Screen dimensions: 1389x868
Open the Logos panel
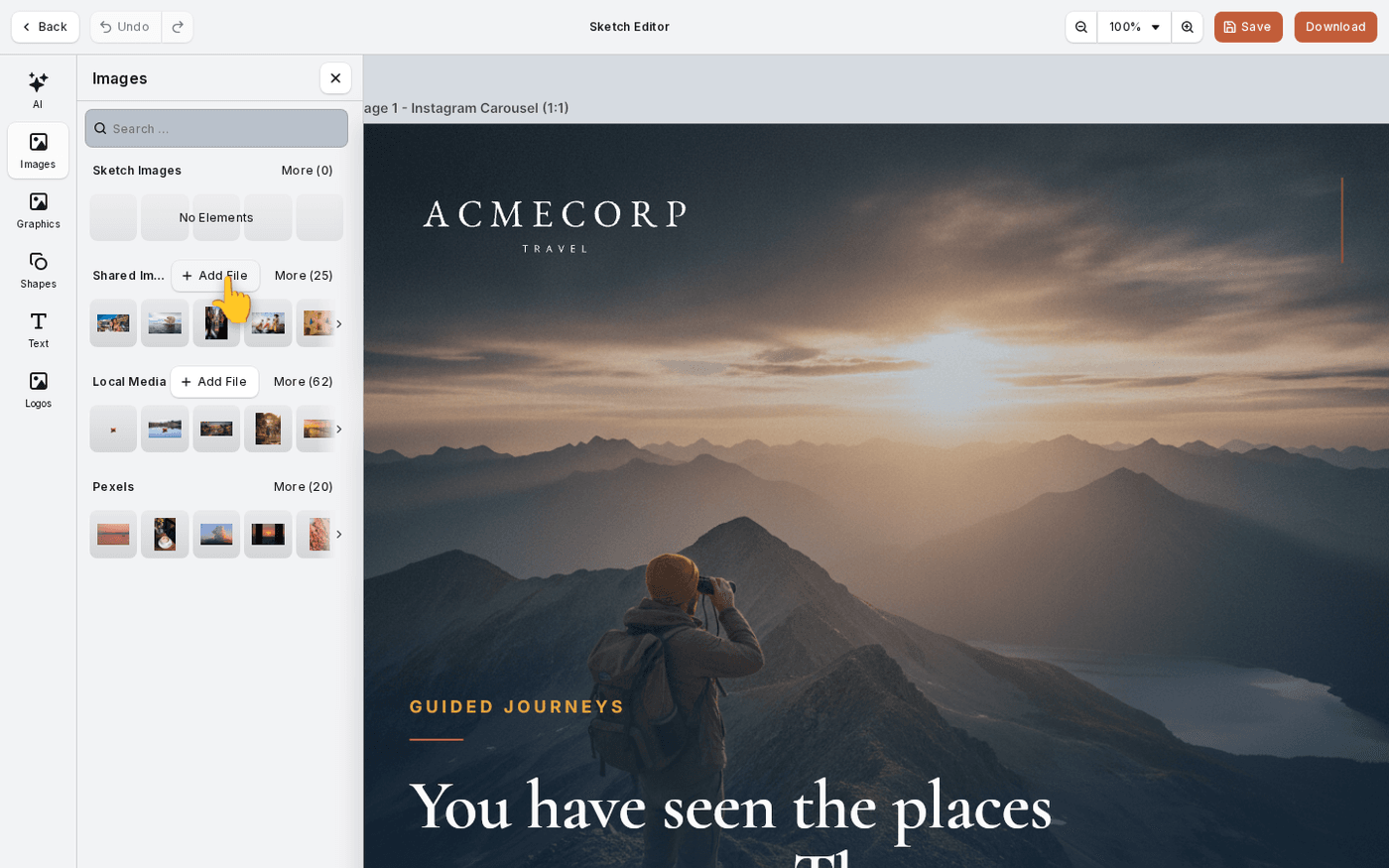pos(38,390)
